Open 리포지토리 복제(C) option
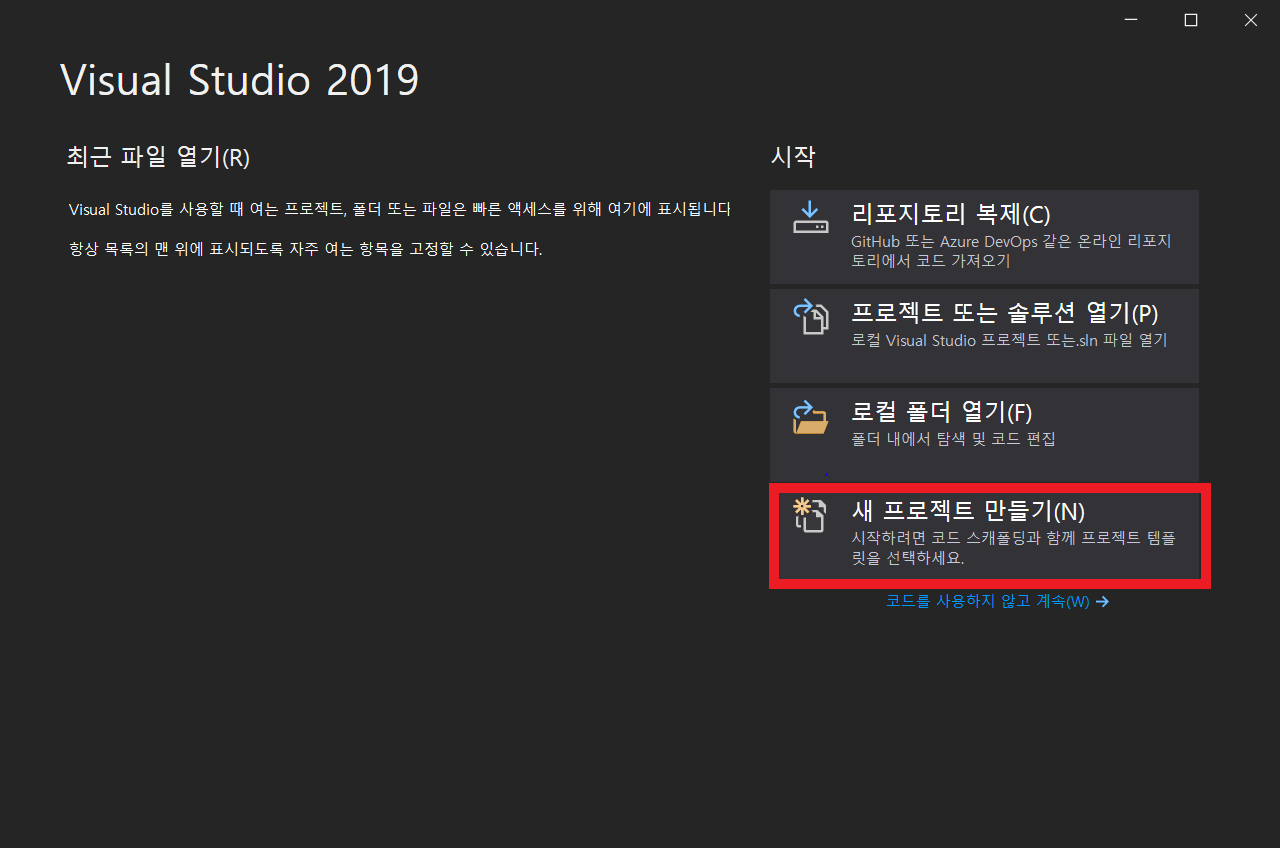Viewport: 1280px width, 848px height. click(984, 237)
